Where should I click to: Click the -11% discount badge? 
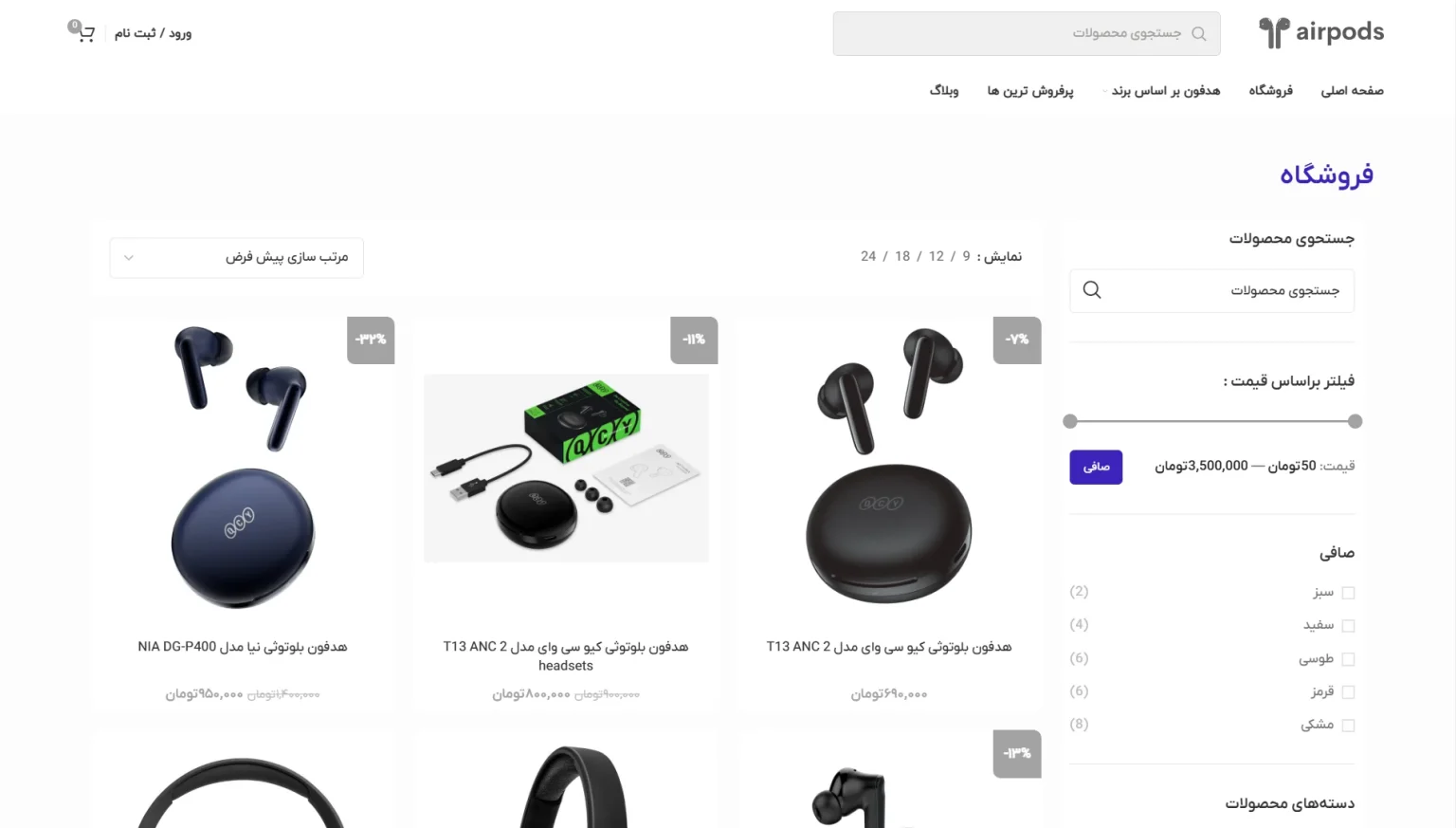(x=694, y=340)
